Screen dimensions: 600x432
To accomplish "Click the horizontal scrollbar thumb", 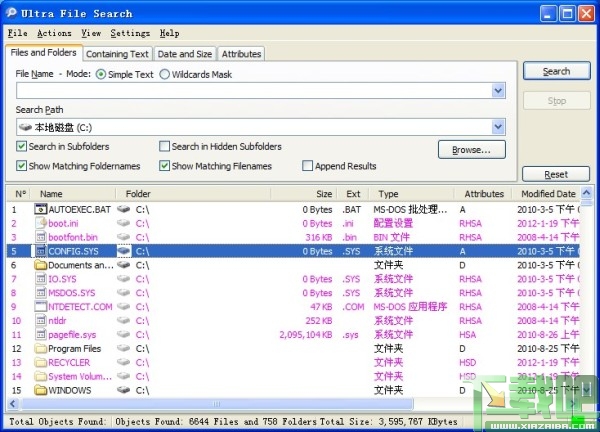I will point(217,404).
